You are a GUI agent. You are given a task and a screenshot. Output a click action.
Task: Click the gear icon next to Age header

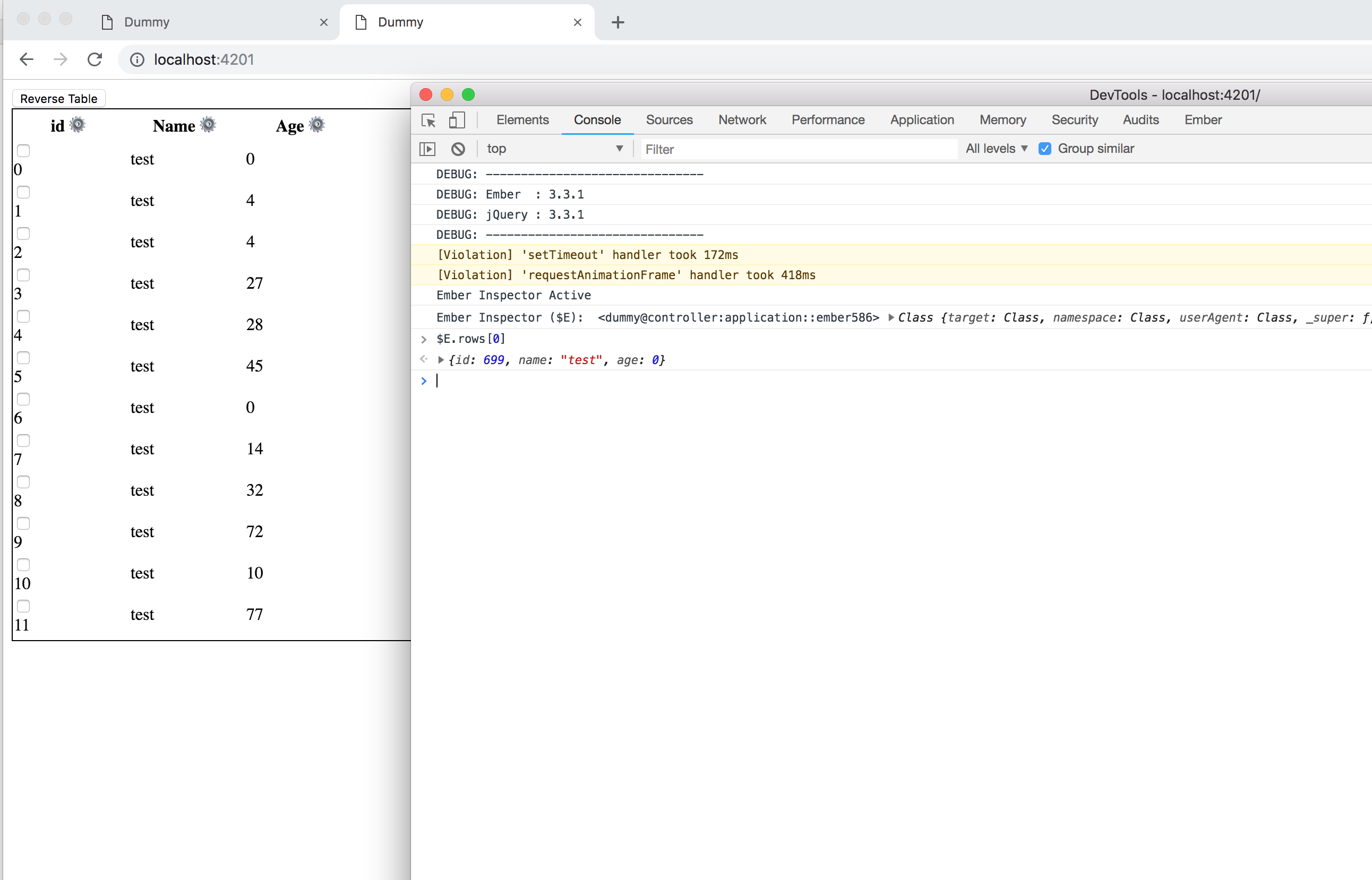316,125
